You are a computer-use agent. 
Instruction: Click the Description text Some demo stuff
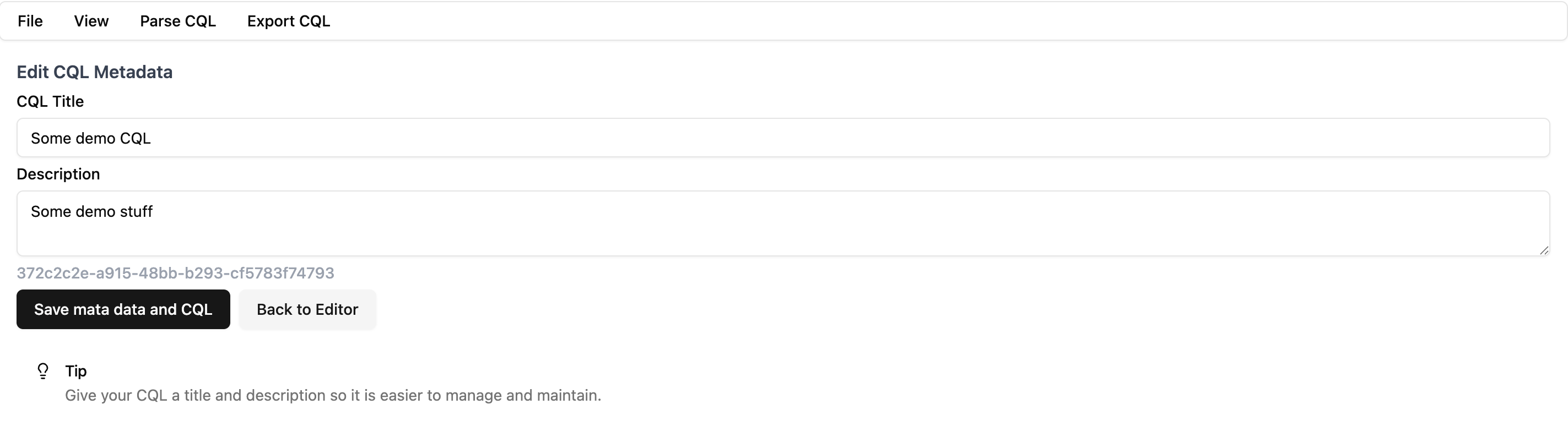[91, 211]
